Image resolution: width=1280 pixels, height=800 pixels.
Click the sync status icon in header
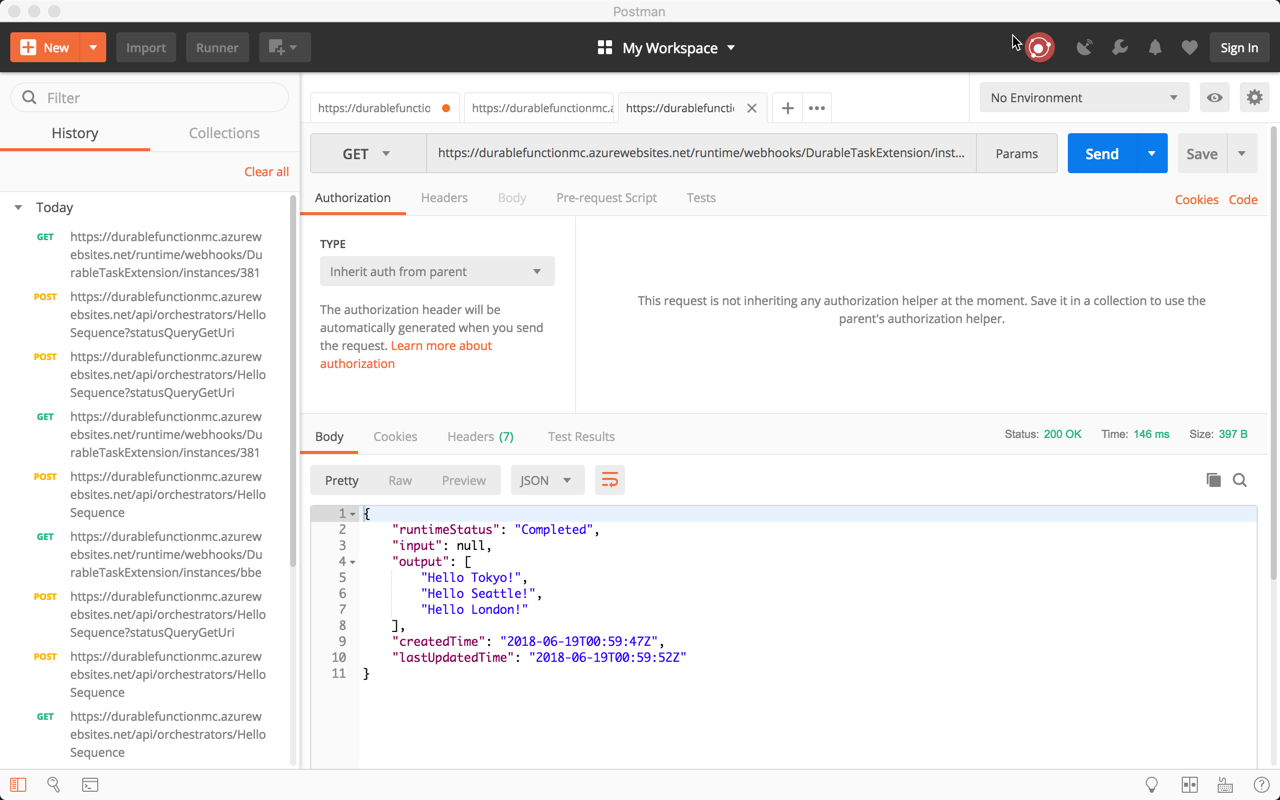pos(1040,47)
